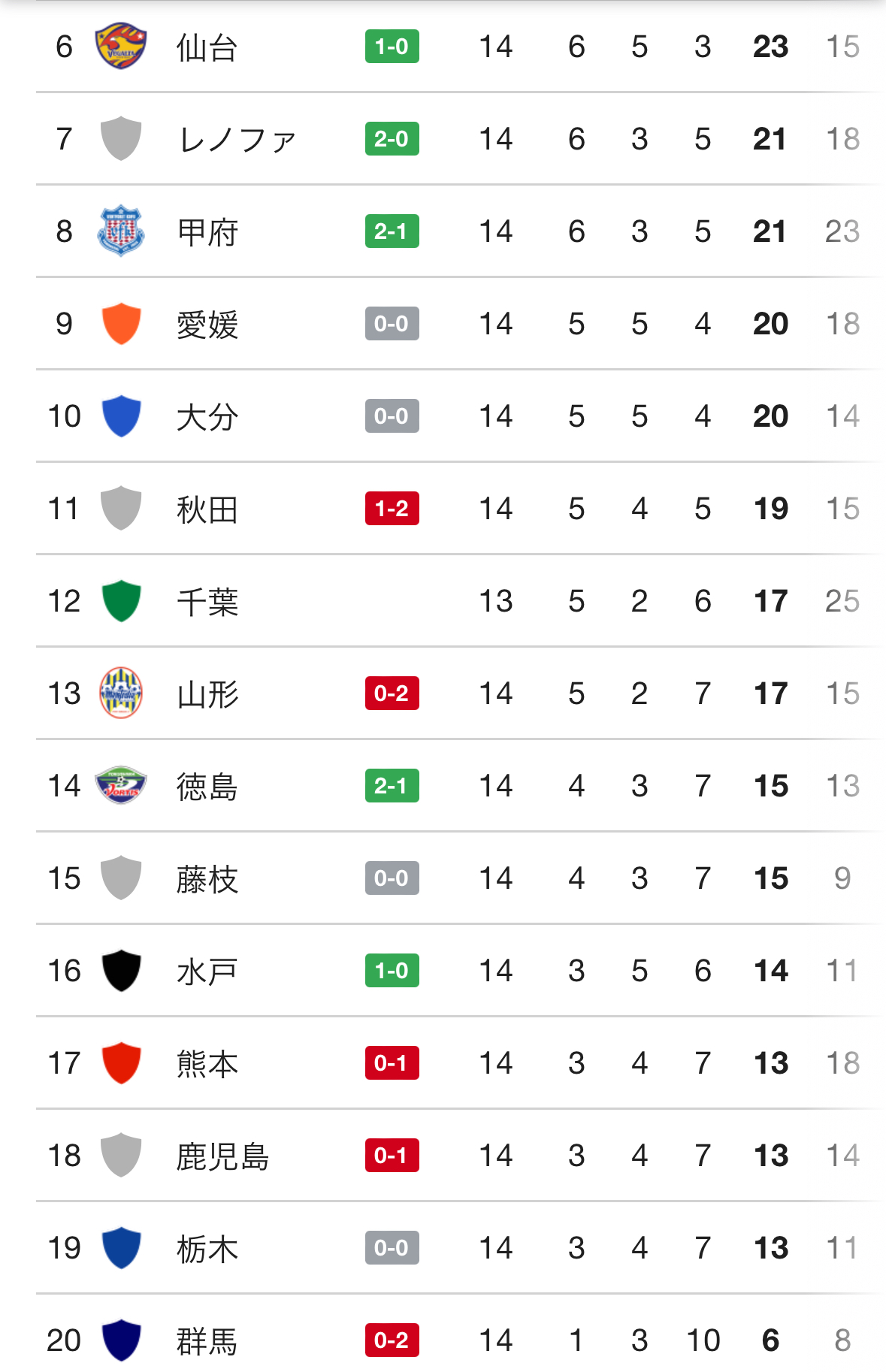Click the Tokushima Vortis team crest
Image resolution: width=886 pixels, height=1372 pixels.
[x=121, y=785]
